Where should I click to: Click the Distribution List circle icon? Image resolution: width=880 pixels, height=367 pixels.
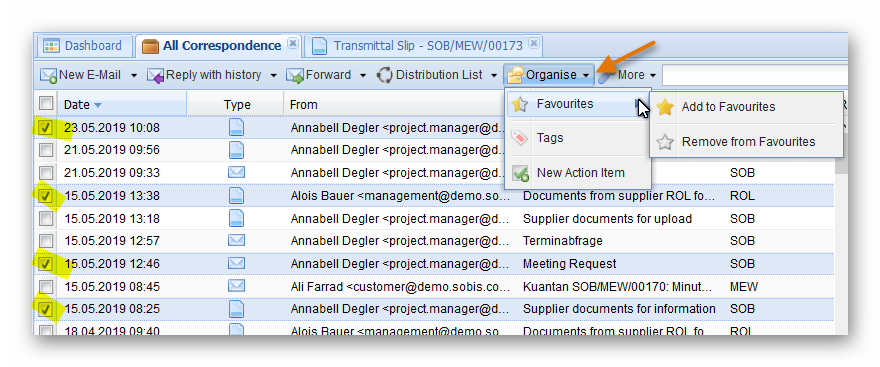(x=384, y=75)
